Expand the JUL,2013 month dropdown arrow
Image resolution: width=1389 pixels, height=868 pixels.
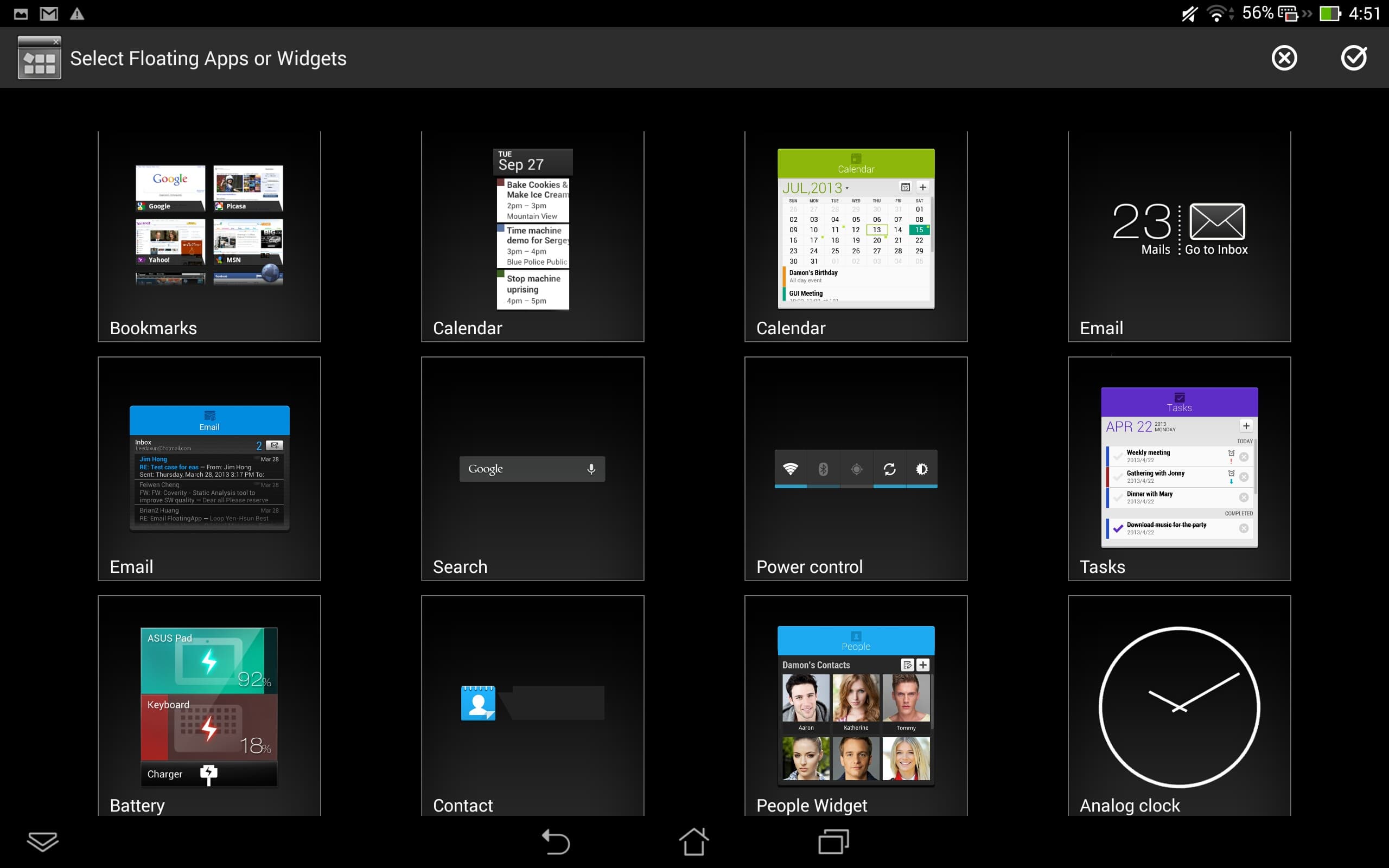click(846, 188)
